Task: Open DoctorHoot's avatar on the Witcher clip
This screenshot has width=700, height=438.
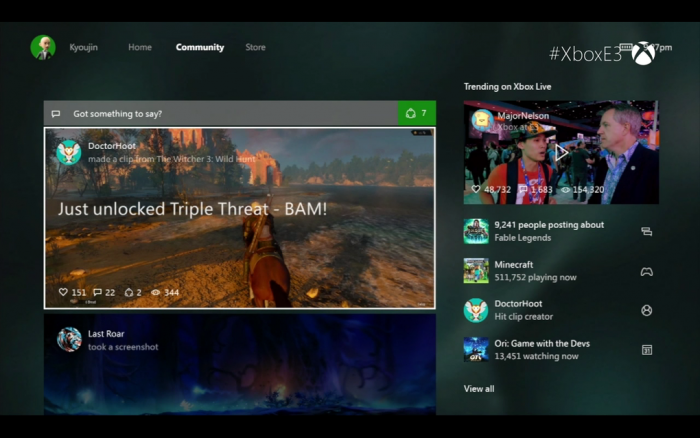Action: (x=69, y=152)
